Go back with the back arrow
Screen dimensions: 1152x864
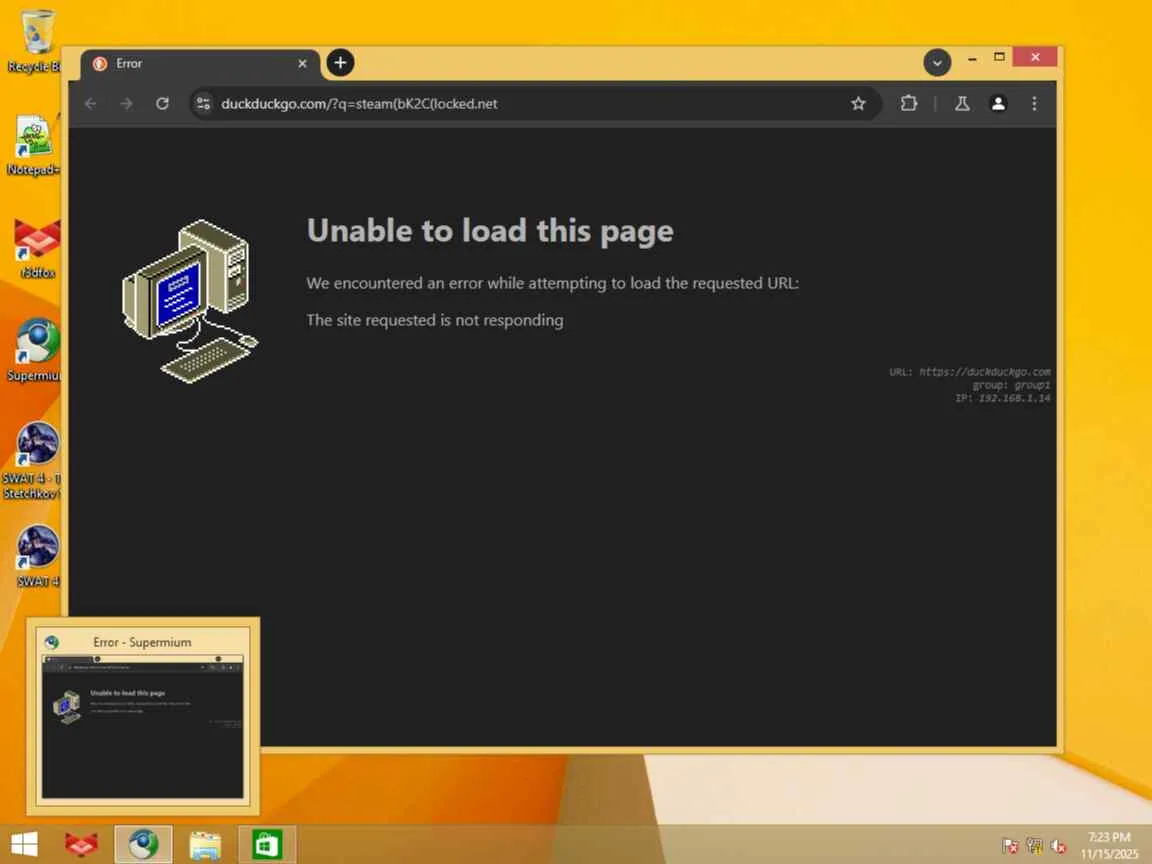[90, 104]
